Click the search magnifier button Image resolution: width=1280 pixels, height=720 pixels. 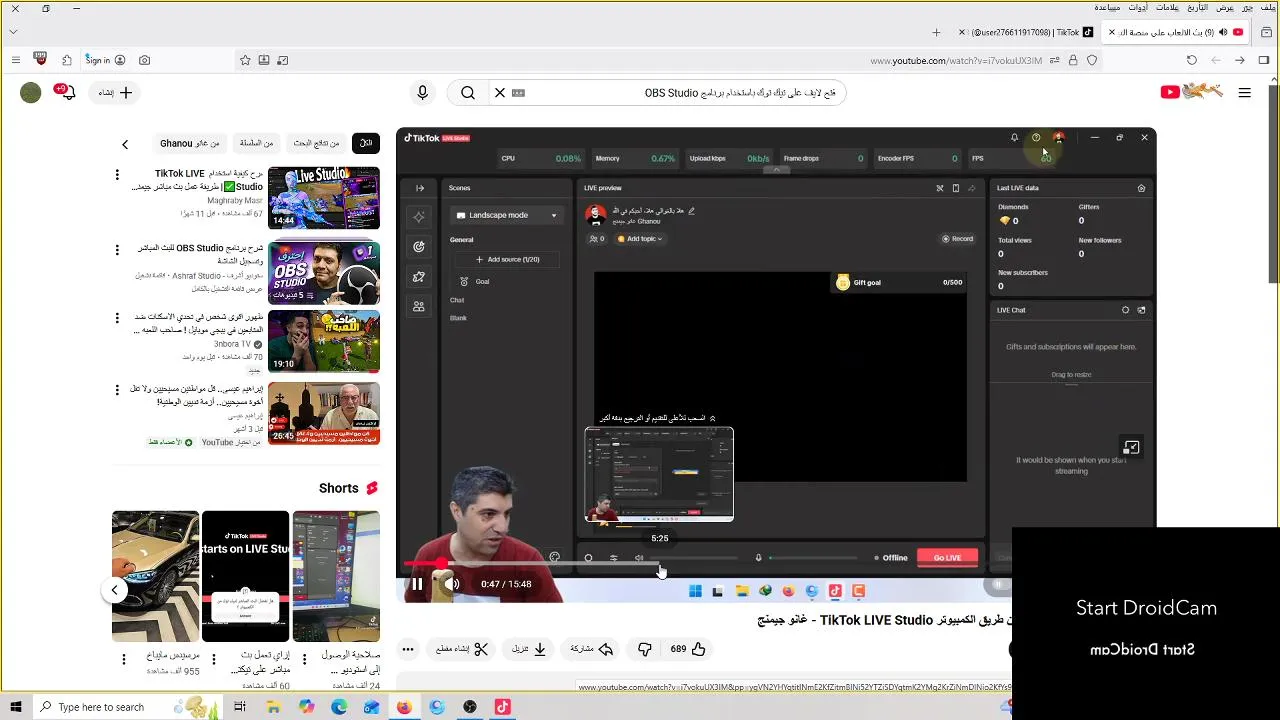point(468,93)
